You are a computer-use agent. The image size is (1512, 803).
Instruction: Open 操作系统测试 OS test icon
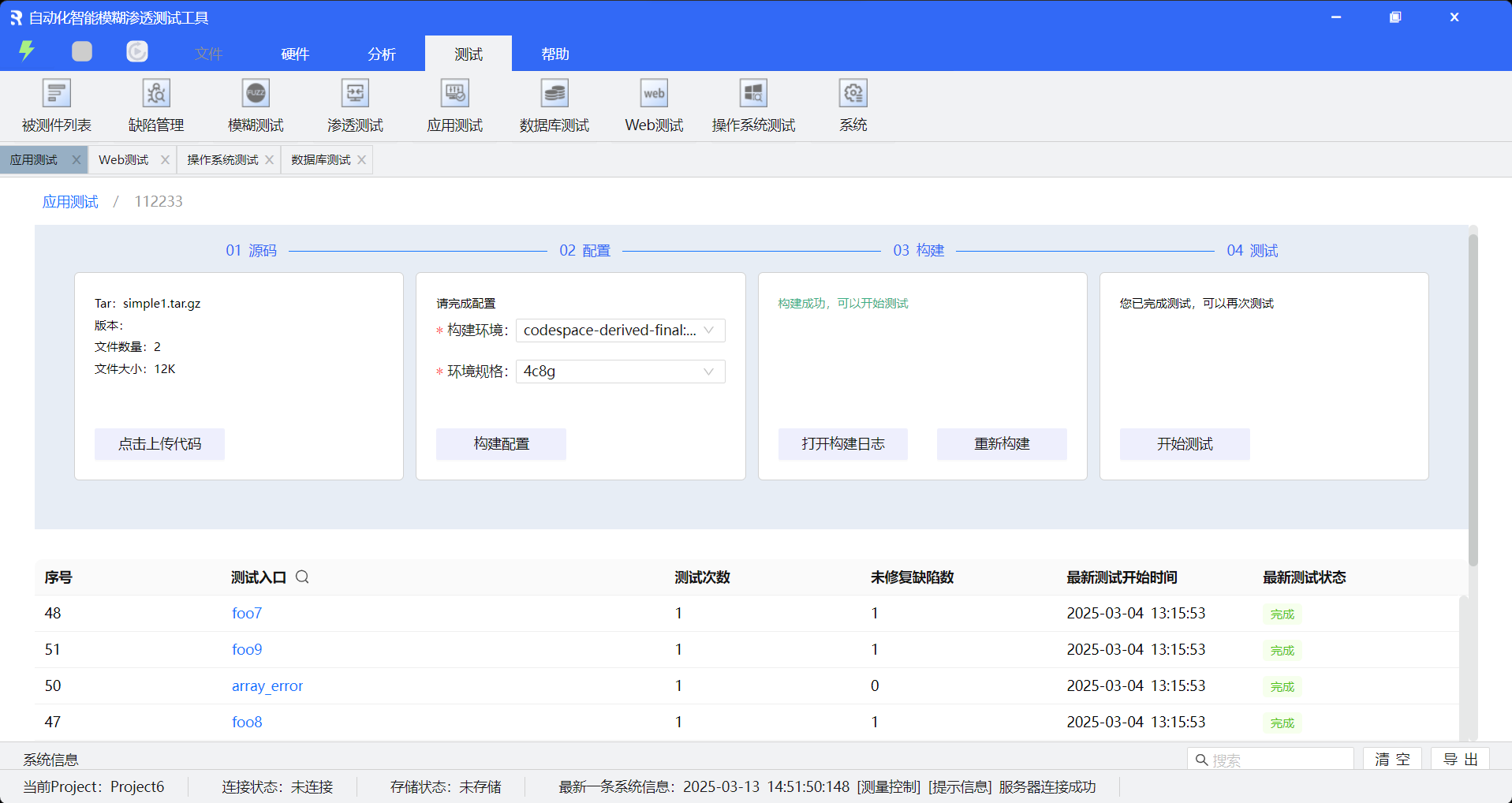pos(753,94)
